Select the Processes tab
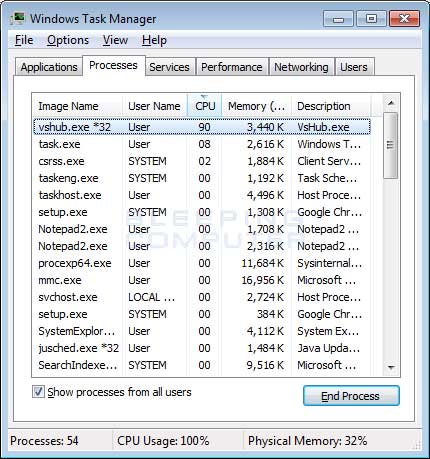The height and width of the screenshot is (459, 430). click(x=113, y=65)
